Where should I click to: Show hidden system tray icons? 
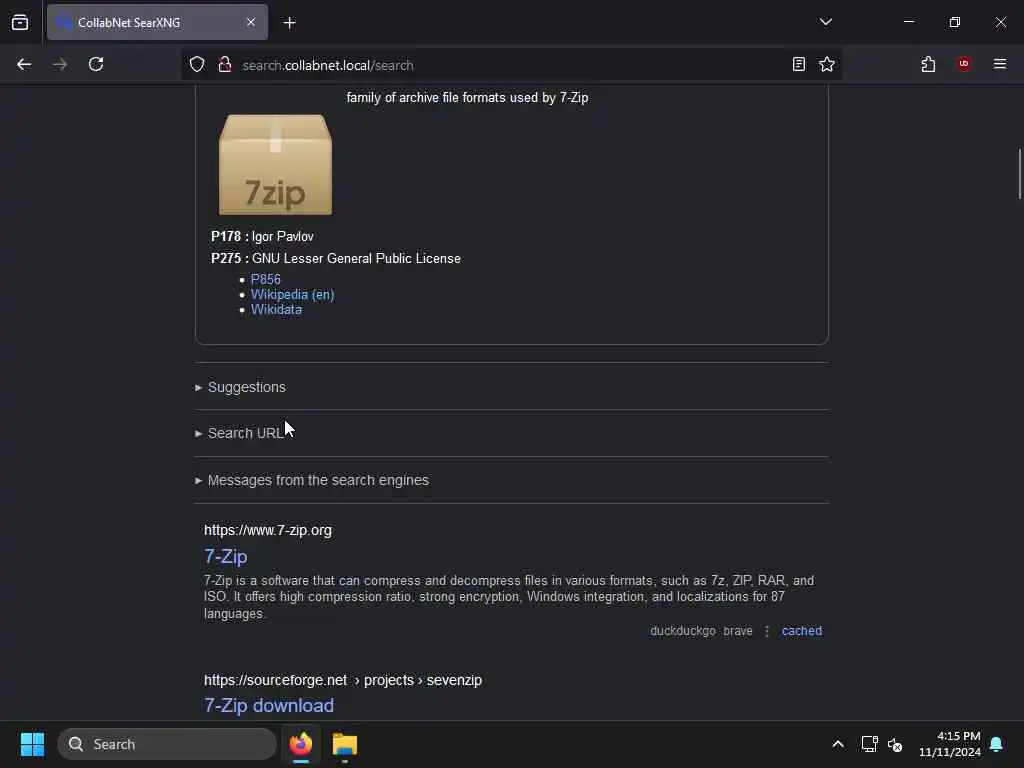coord(837,744)
